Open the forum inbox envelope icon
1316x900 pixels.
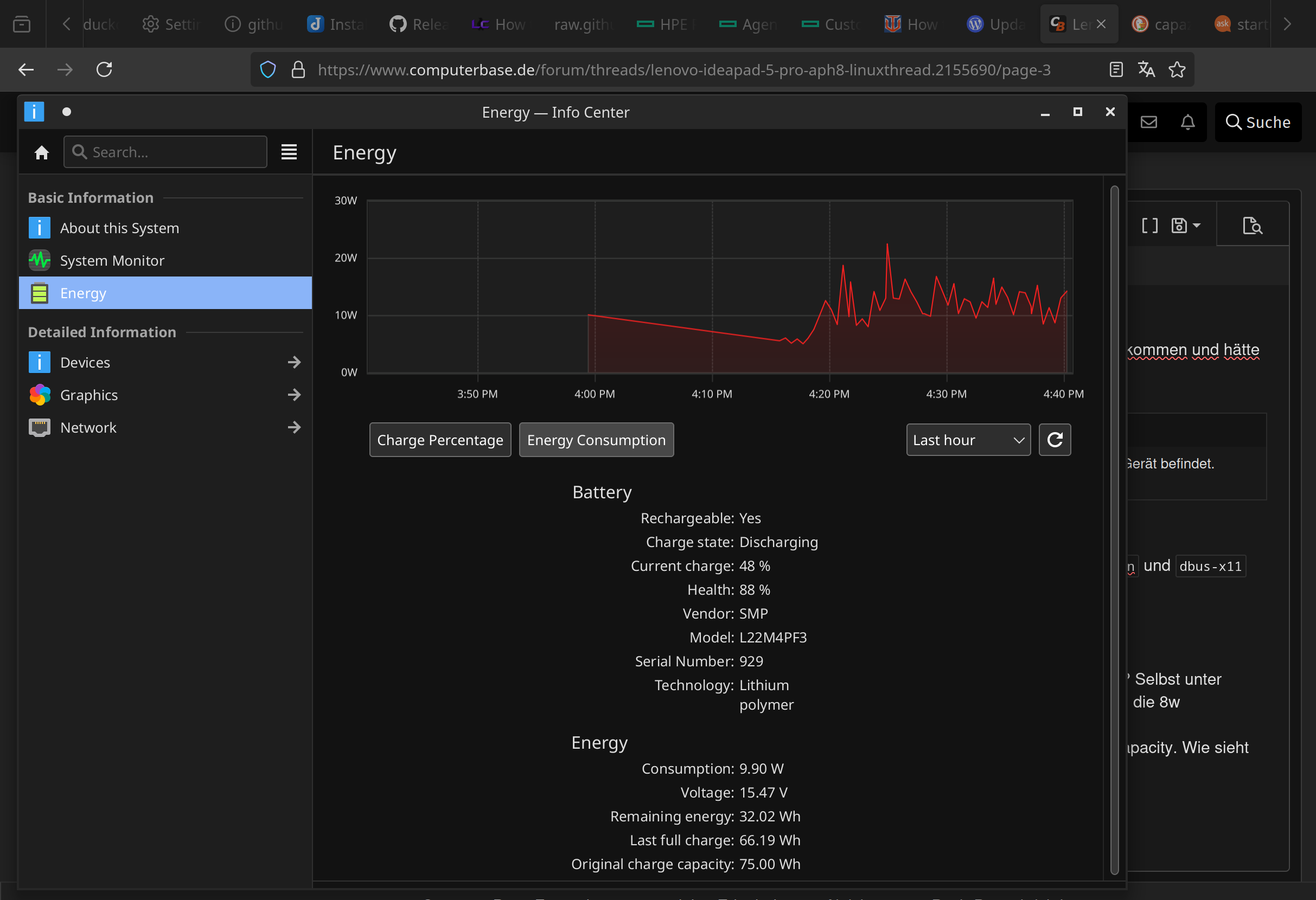click(x=1148, y=123)
